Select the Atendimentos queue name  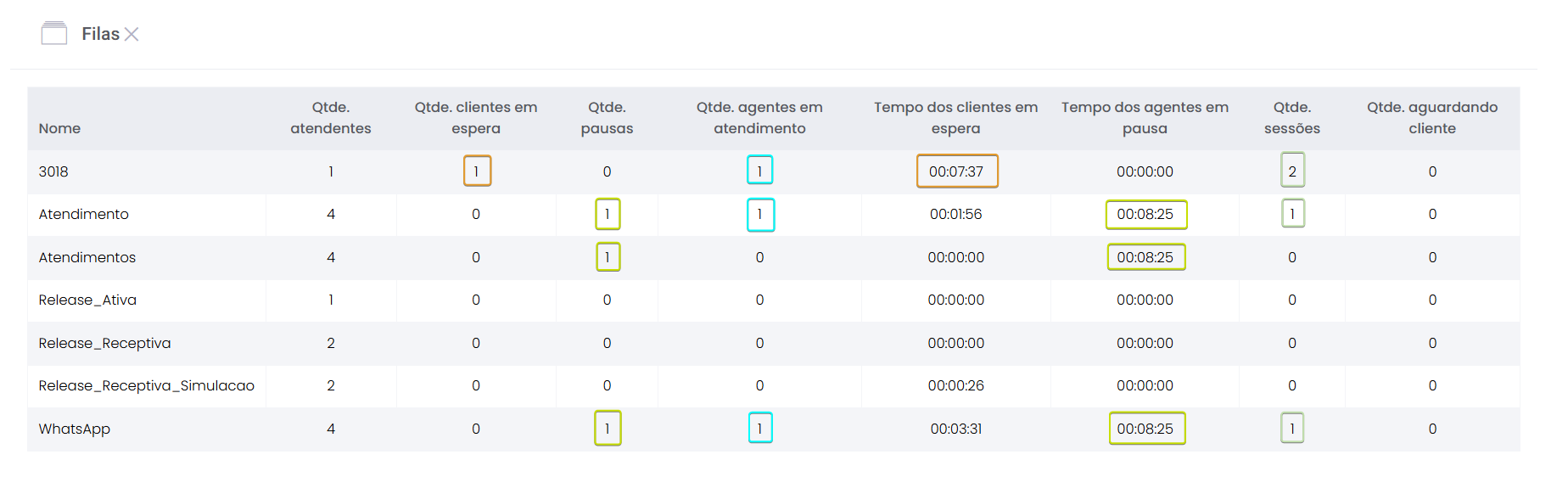pyautogui.click(x=87, y=257)
